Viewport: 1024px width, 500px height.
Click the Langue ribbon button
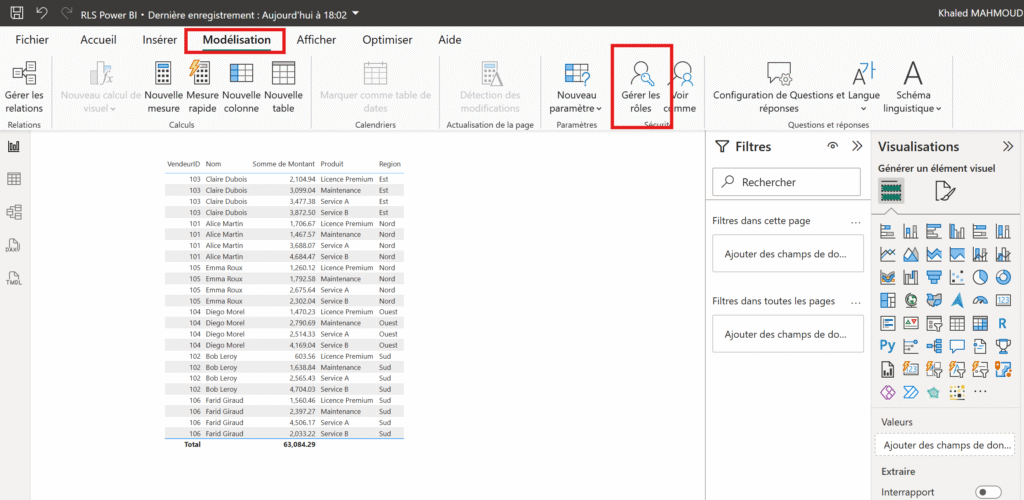point(864,87)
